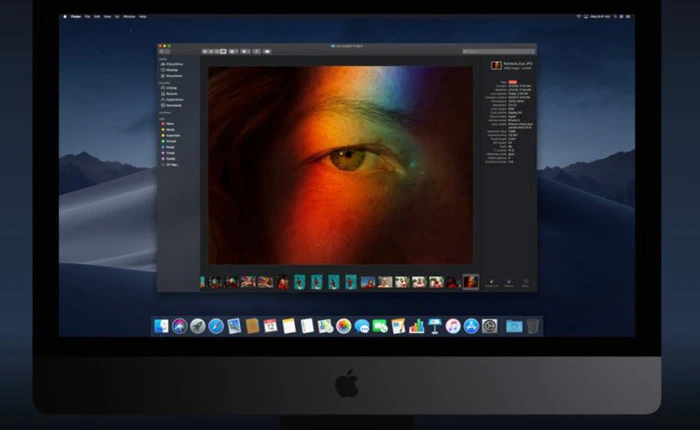Open System Preferences from the Dock
Viewport: 700px width, 430px height.
490,326
